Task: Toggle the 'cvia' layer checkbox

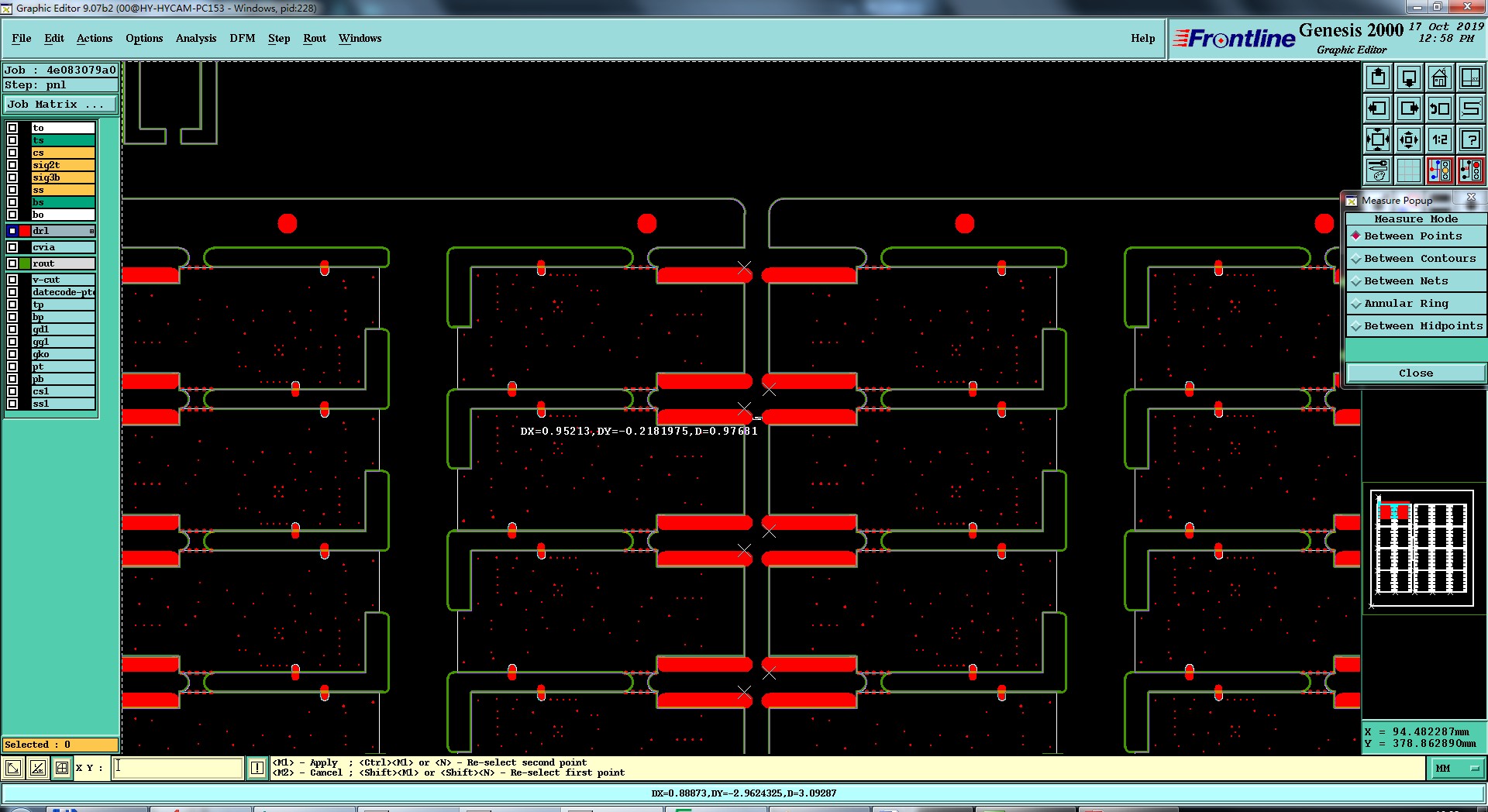Action: [x=12, y=247]
